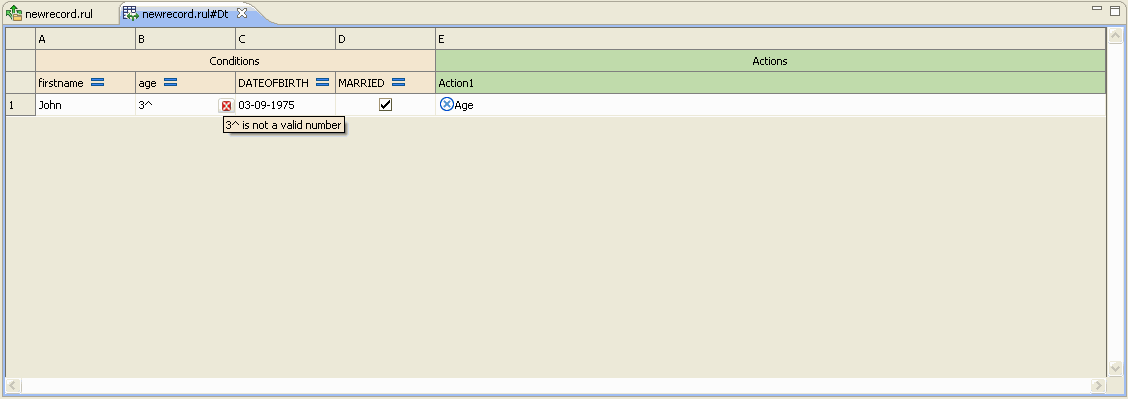The image size is (1128, 399).
Task: Click the newrecord.rul rule file icon
Action: pos(14,14)
